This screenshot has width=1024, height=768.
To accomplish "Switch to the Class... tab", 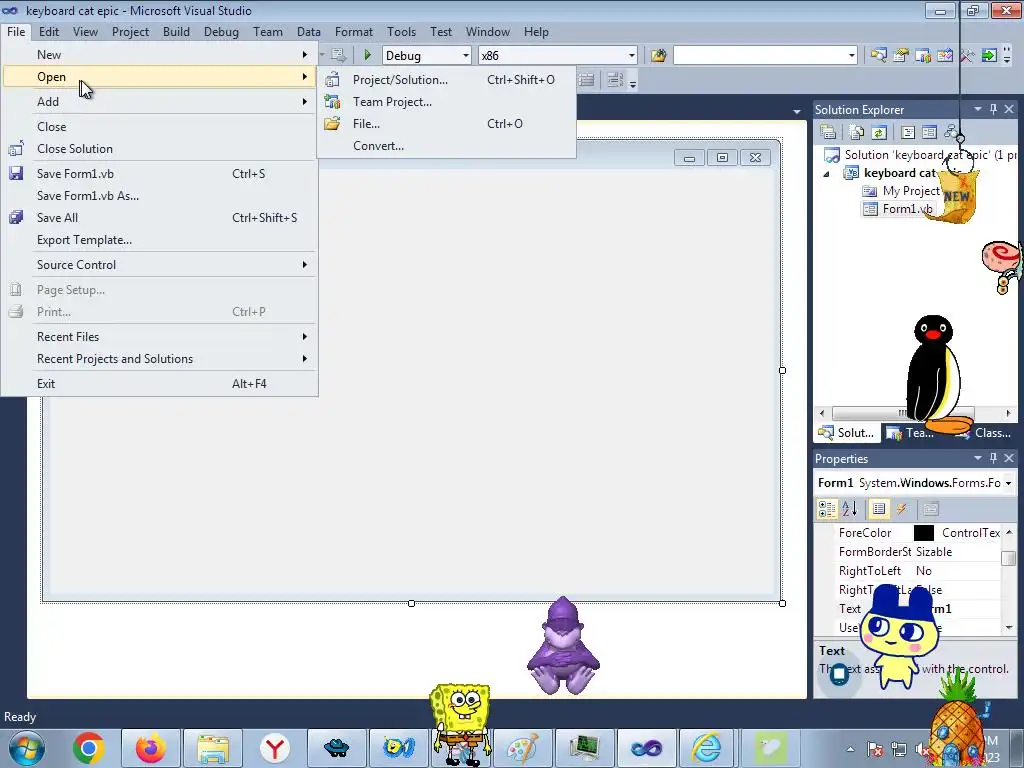I will [x=985, y=432].
